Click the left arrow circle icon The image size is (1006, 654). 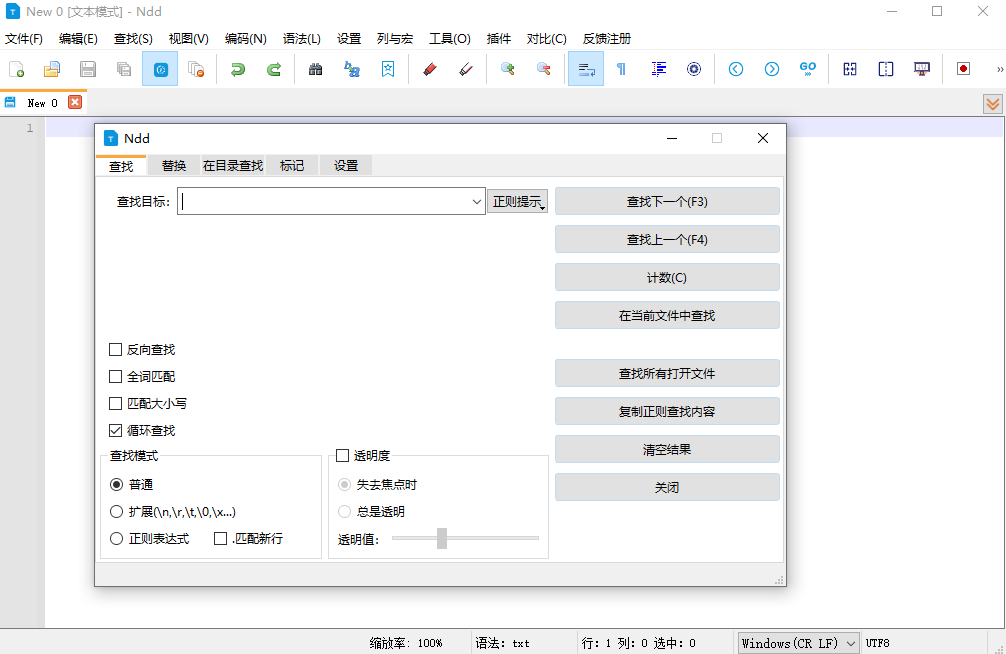(x=736, y=69)
